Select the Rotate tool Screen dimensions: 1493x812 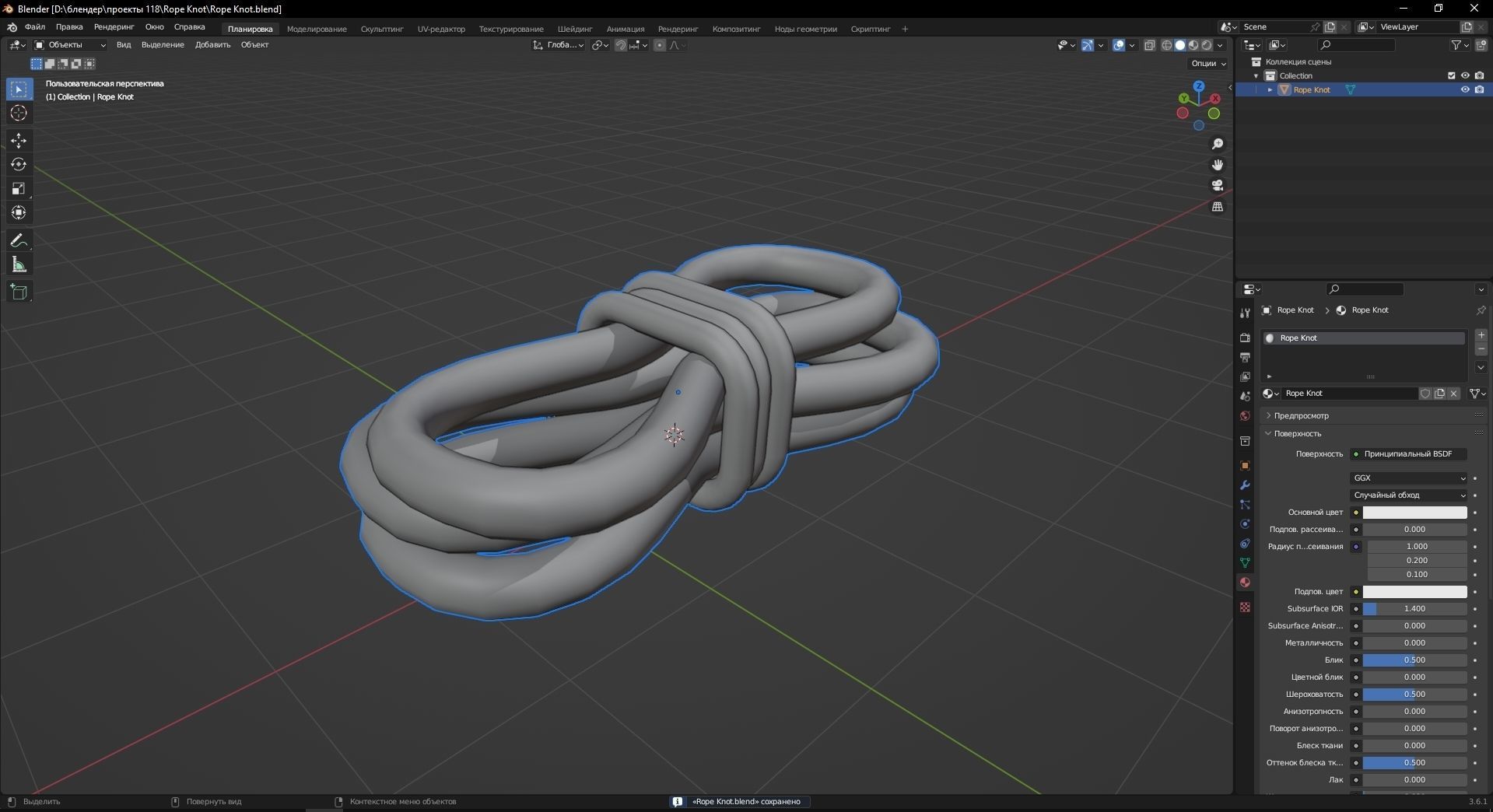(x=19, y=165)
